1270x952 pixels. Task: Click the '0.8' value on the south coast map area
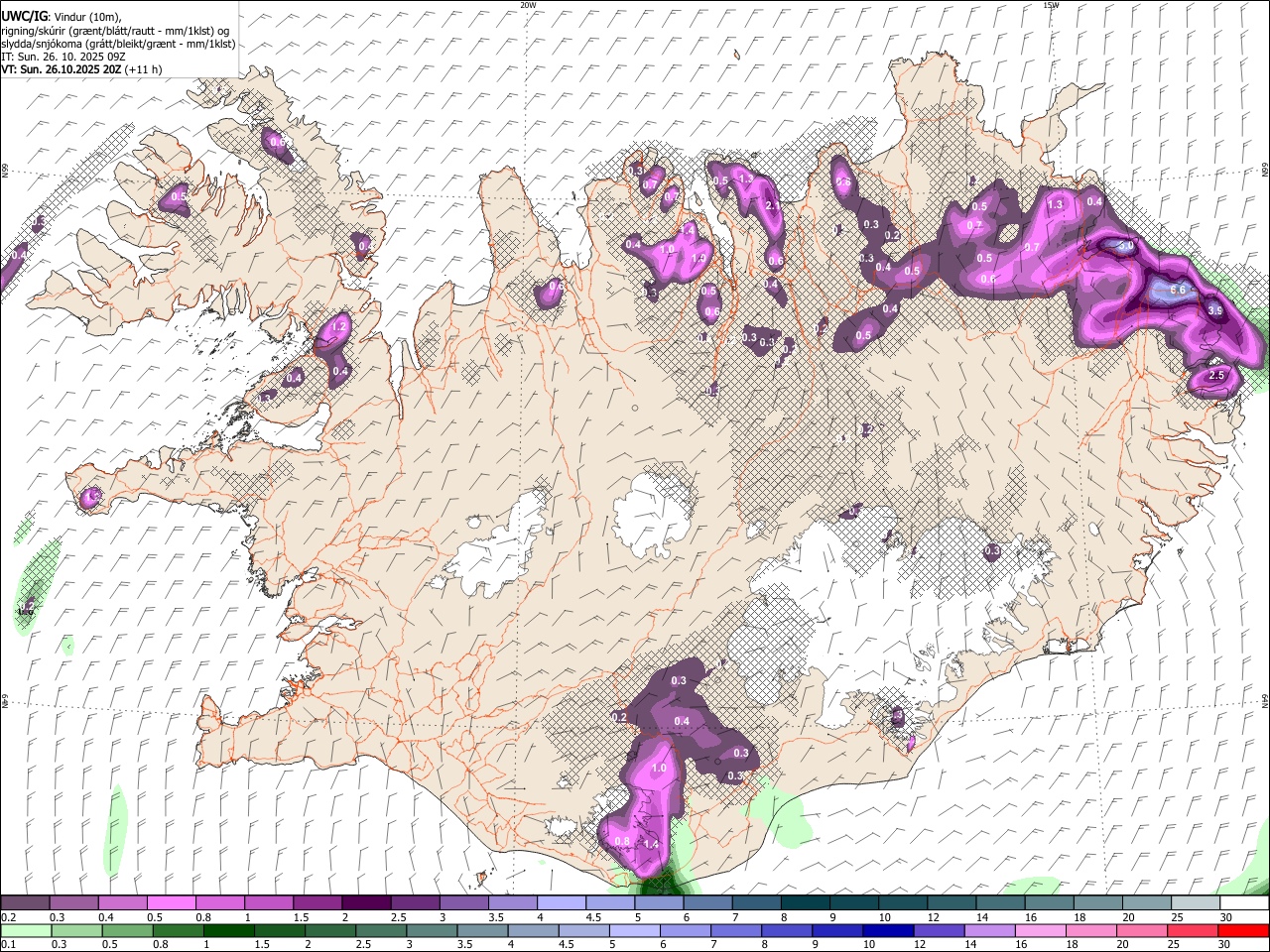[x=622, y=841]
